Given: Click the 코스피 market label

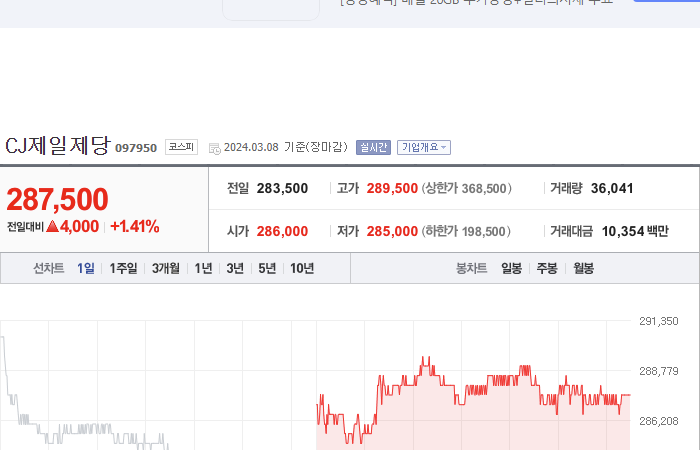Looking at the screenshot, I should [181, 147].
